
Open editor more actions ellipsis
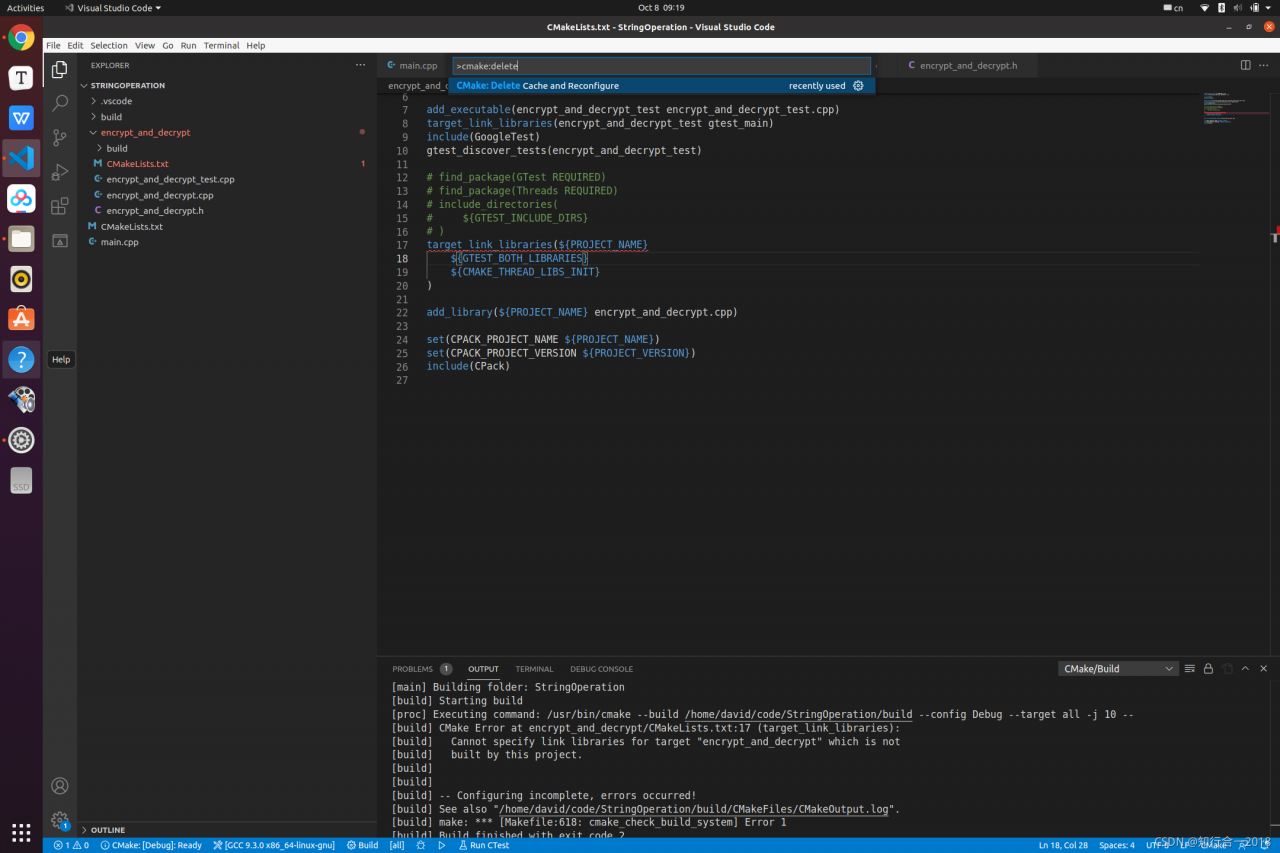click(x=1264, y=65)
